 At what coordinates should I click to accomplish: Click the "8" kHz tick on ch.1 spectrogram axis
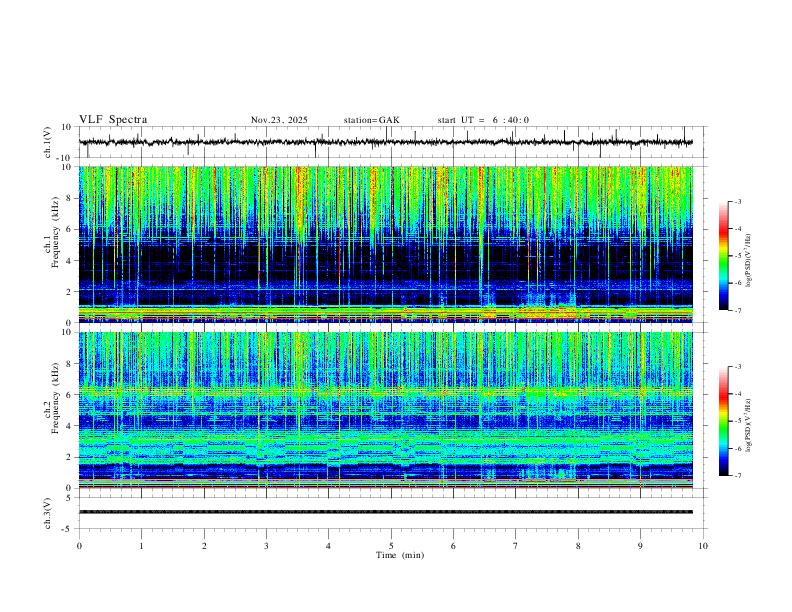coord(69,198)
